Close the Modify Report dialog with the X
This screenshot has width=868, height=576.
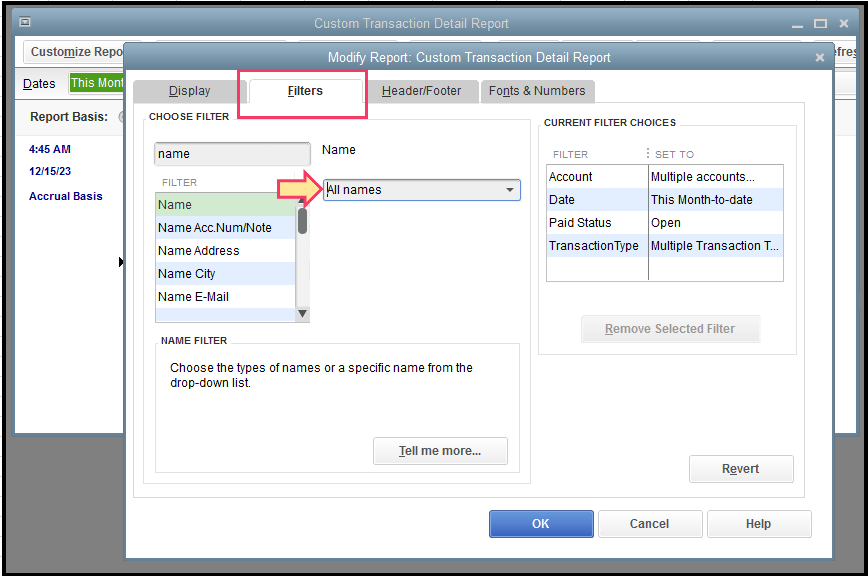(x=820, y=58)
